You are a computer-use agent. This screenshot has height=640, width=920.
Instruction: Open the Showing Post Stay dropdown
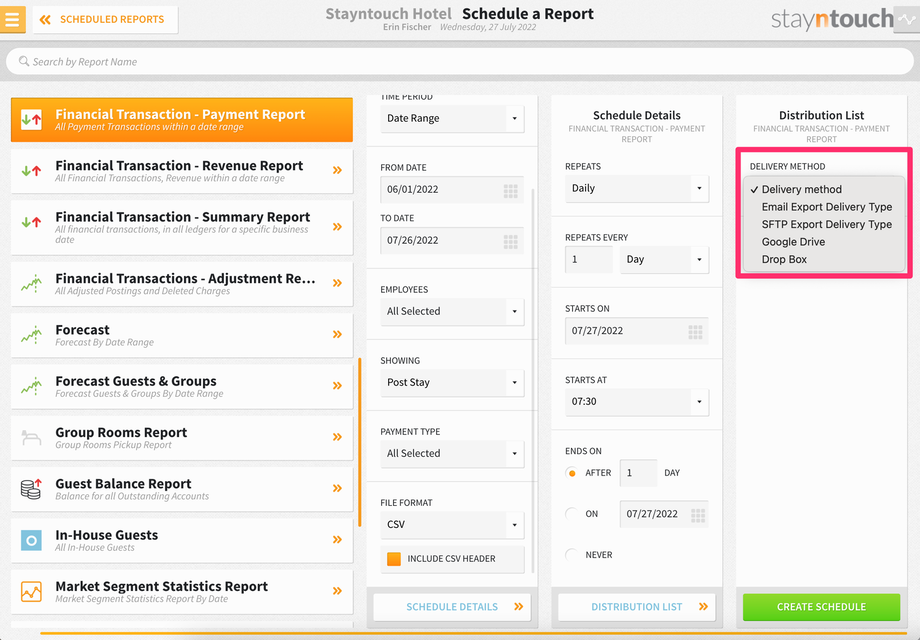tap(452, 382)
